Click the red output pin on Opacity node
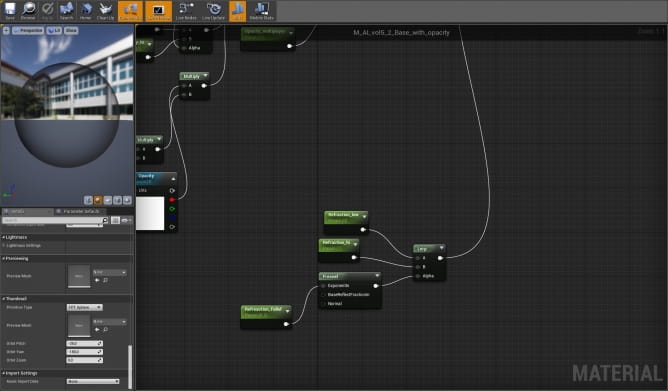 coord(172,199)
